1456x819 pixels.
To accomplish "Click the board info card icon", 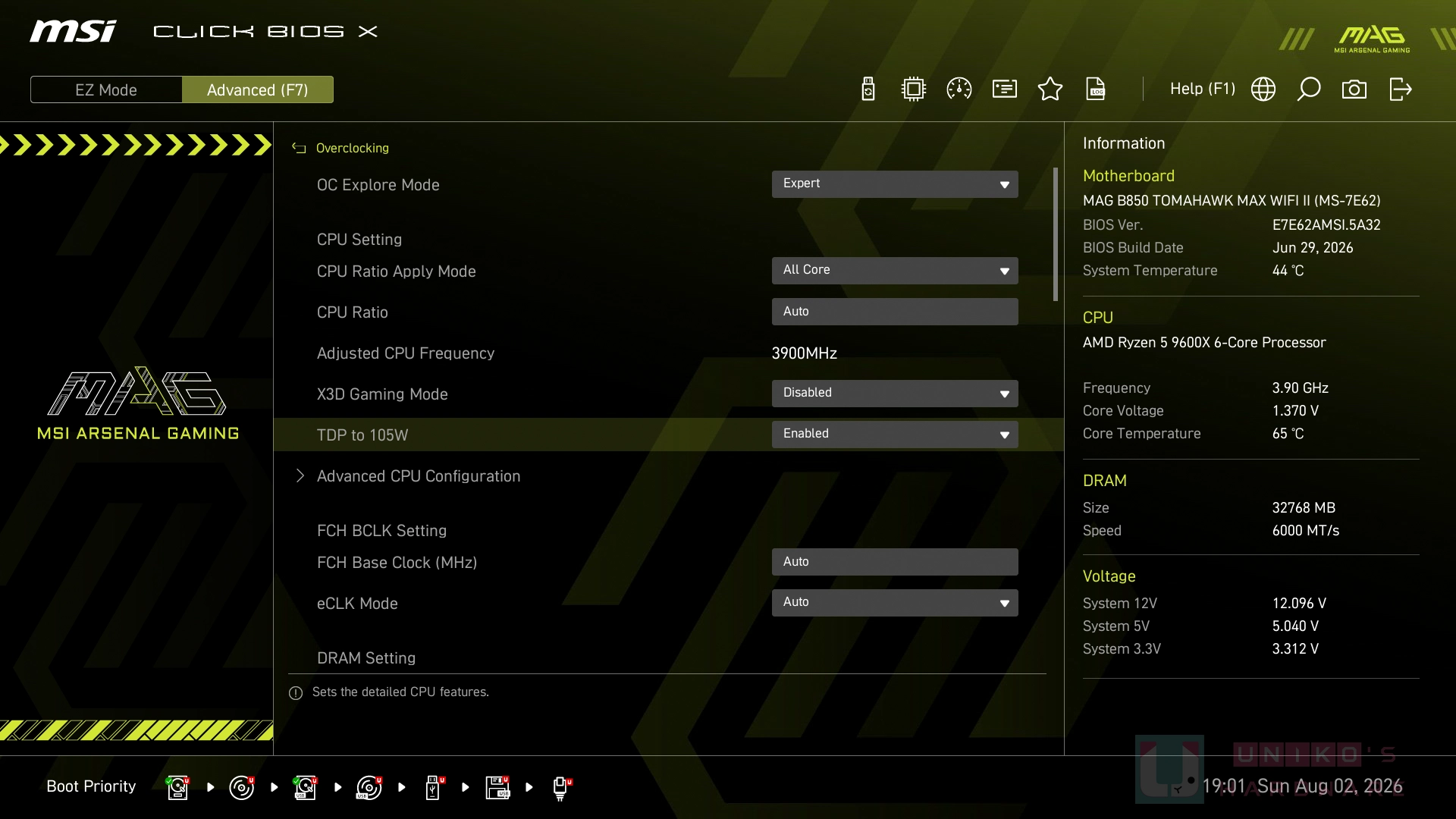I will 1005,89.
